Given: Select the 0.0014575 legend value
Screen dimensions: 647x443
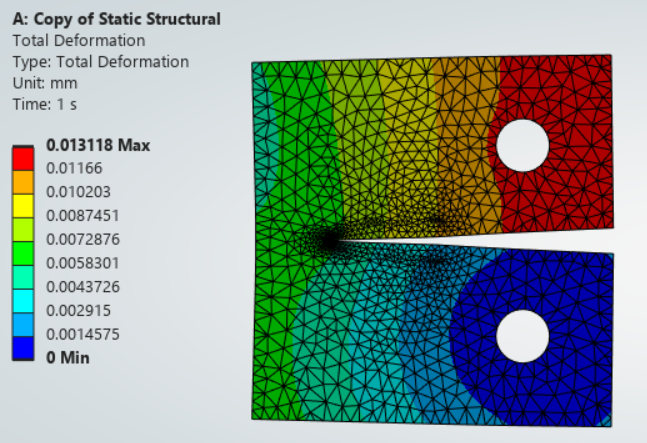Looking at the screenshot, I should pyautogui.click(x=83, y=334).
